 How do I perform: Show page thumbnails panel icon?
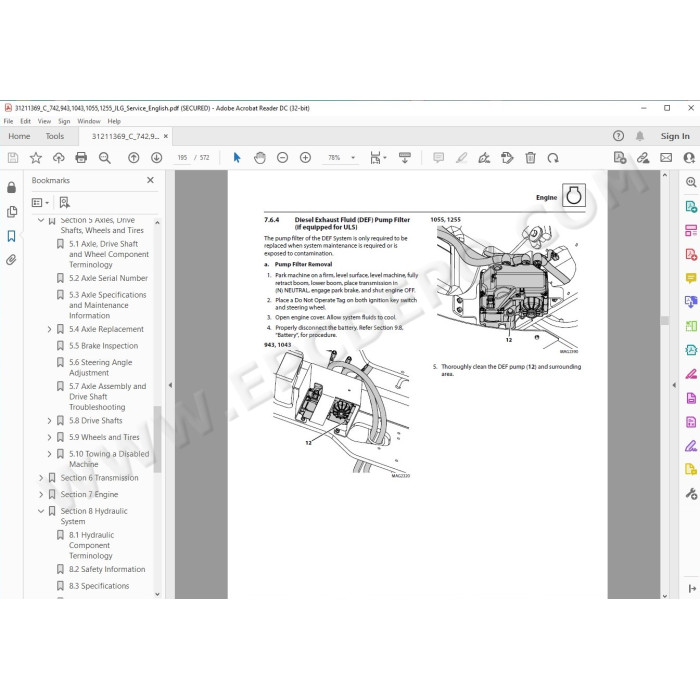click(12, 212)
